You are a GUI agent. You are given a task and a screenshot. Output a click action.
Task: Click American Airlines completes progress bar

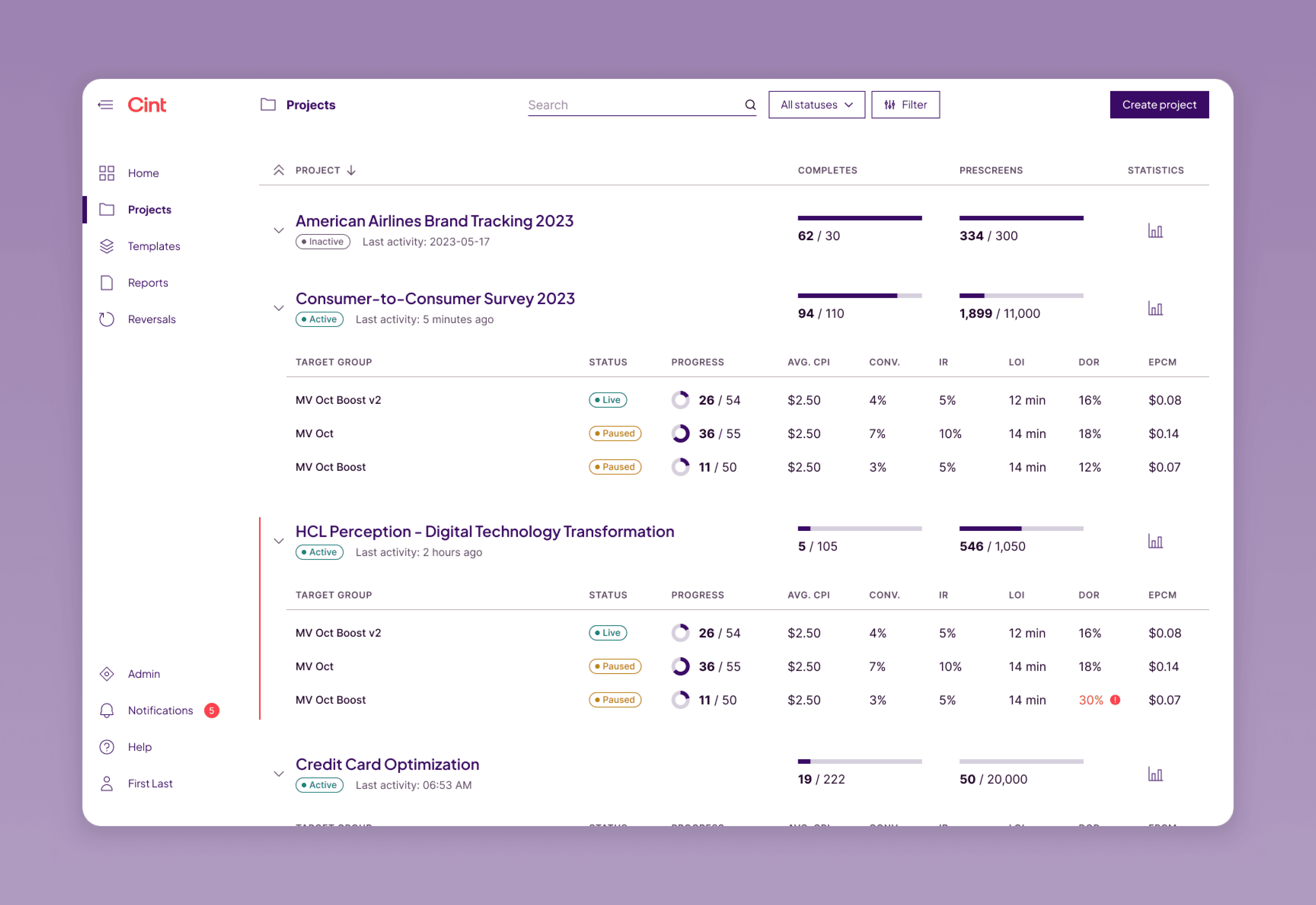click(x=860, y=218)
